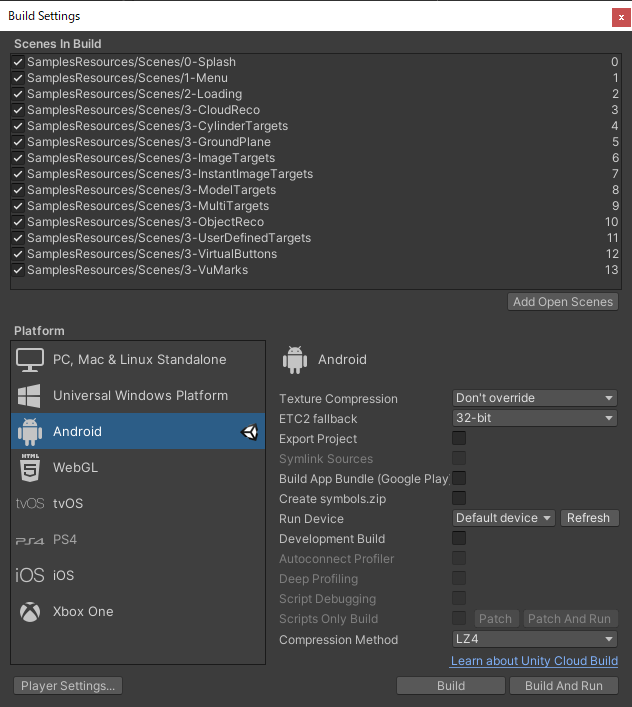Open the ETC2 fallback dropdown
Viewport: 632px width, 707px height.
click(x=535, y=418)
